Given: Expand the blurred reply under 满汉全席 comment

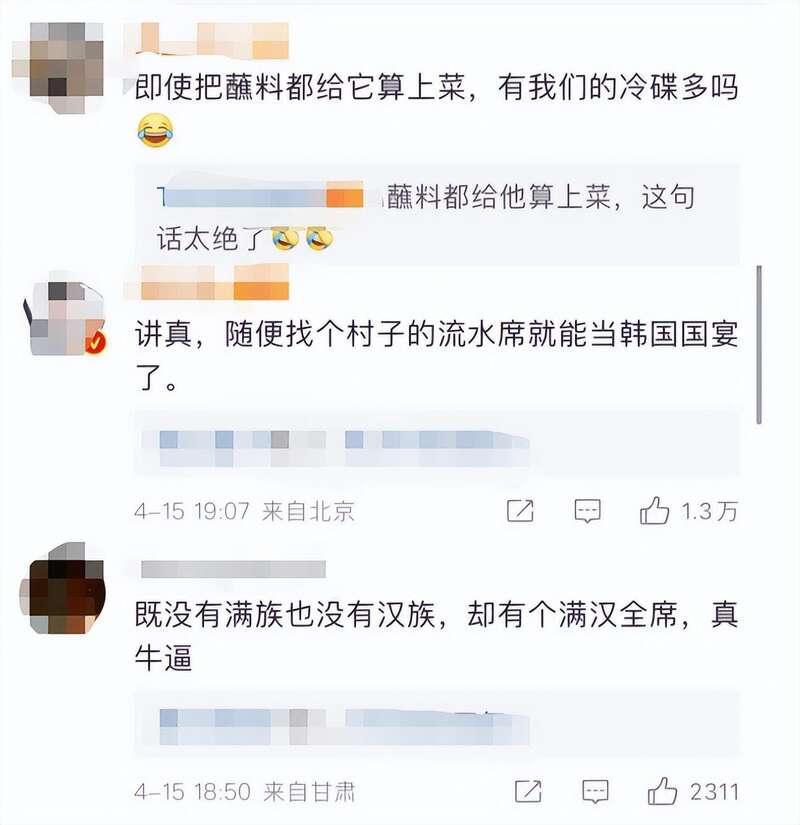Looking at the screenshot, I should (437, 725).
